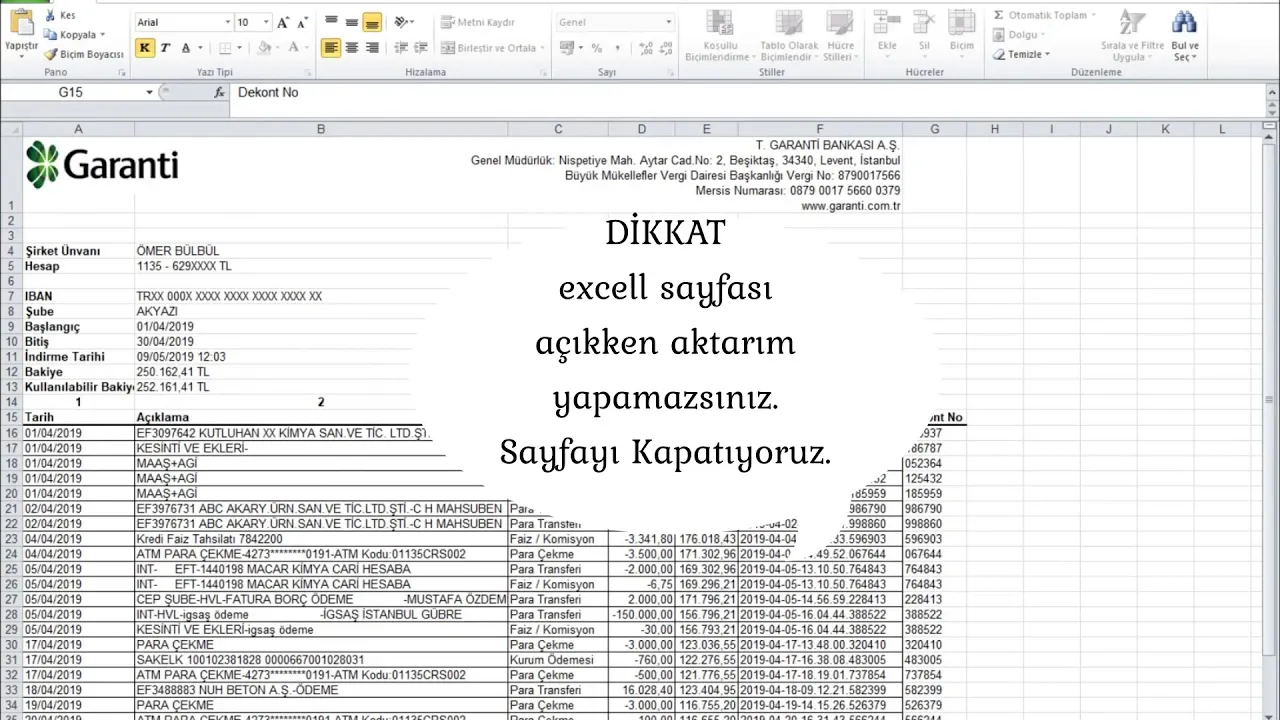Open Tablo Olarak Biçimlendir gallery
Screen dimensions: 1280x720
[788, 36]
